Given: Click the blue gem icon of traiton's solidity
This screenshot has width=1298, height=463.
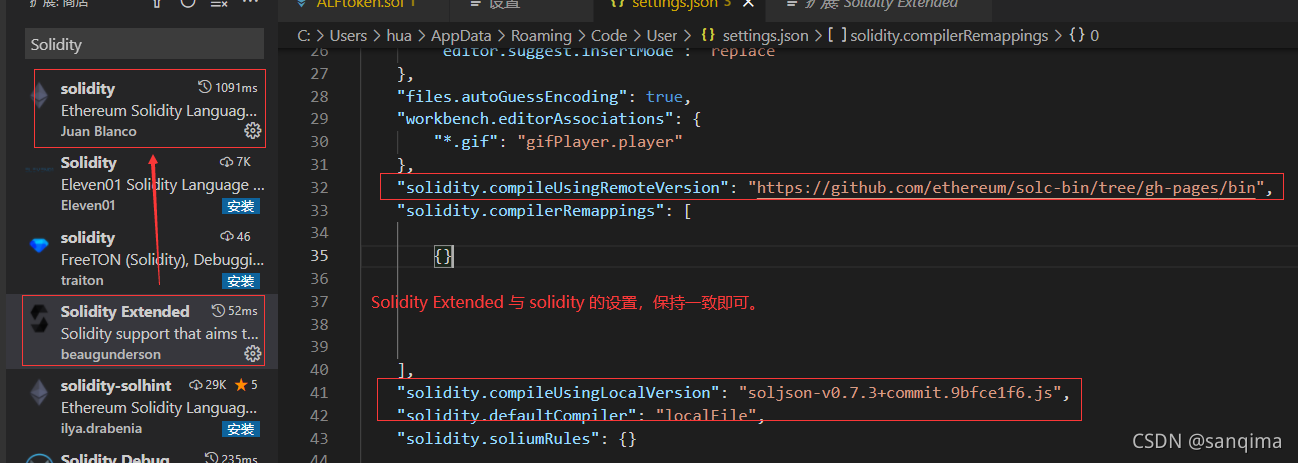Looking at the screenshot, I should [x=39, y=245].
